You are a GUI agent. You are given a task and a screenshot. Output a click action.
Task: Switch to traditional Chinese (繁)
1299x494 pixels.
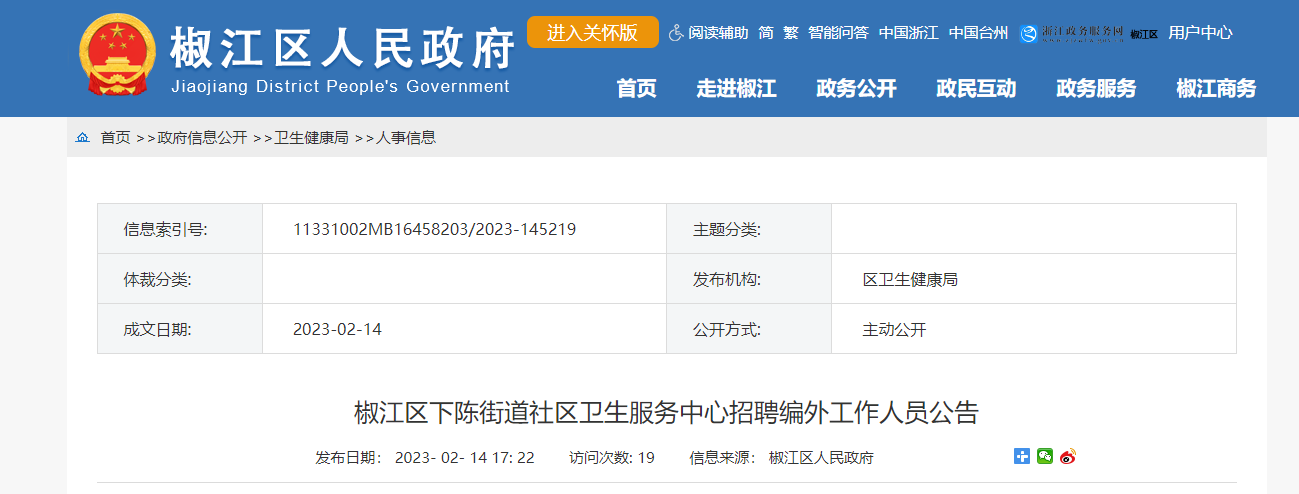[x=790, y=32]
